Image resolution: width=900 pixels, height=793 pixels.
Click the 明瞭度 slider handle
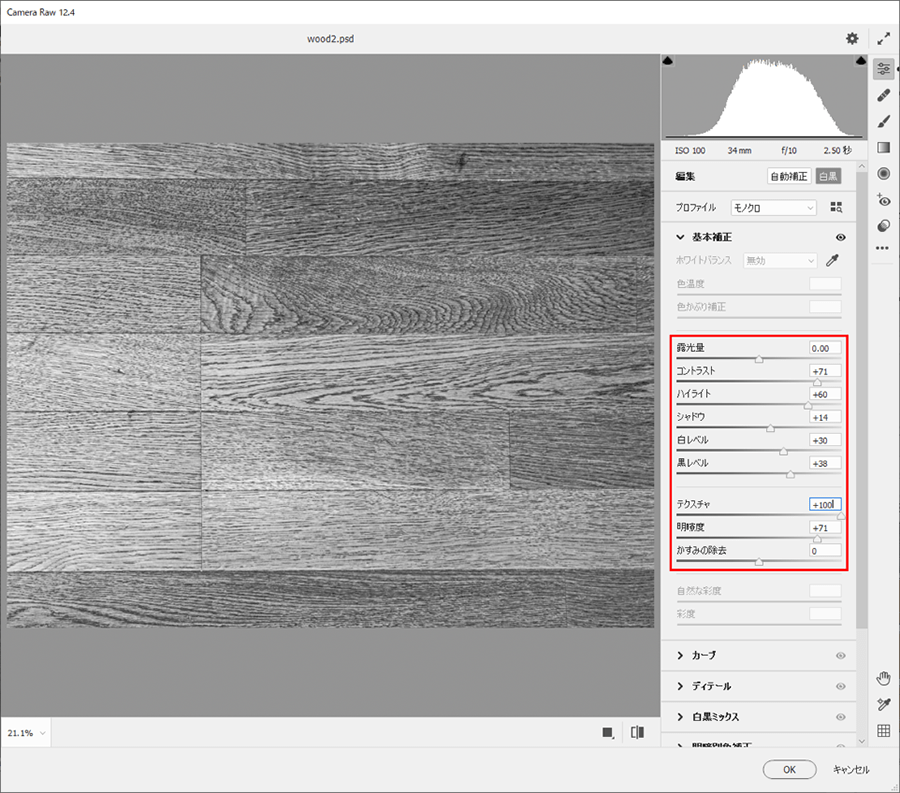click(x=817, y=539)
